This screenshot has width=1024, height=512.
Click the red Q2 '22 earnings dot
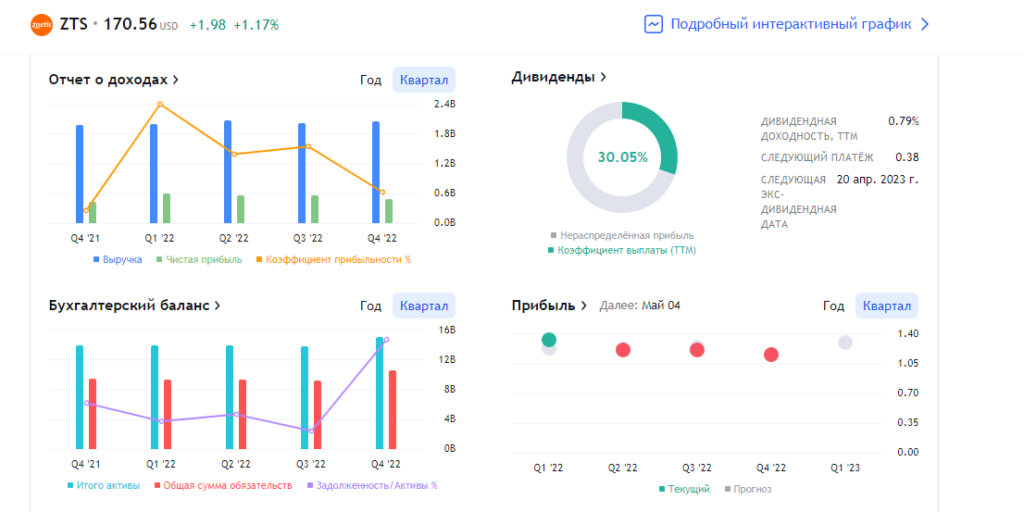point(623,350)
